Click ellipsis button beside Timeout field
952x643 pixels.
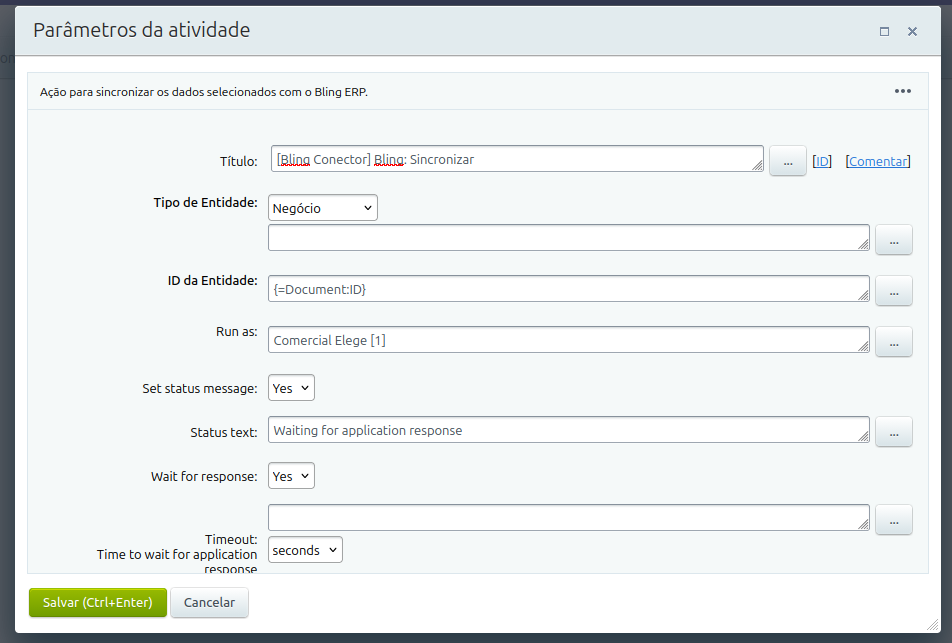[893, 519]
